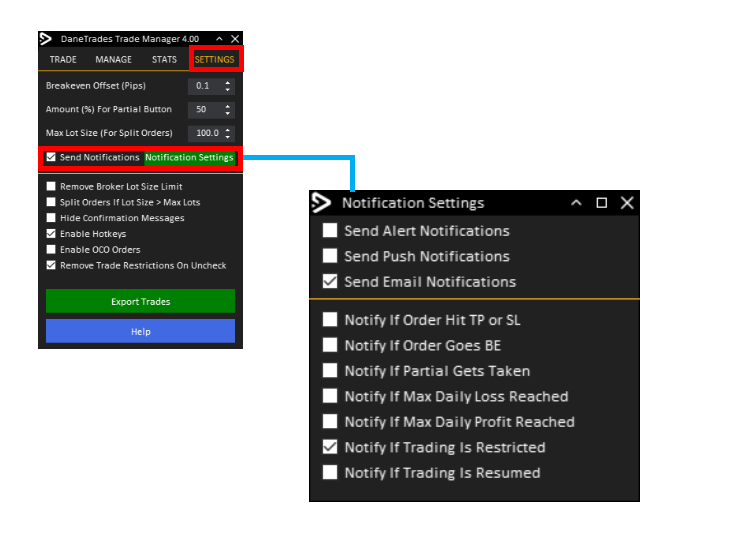
Task: Decrease Amount For Partial Button value
Action: click(x=228, y=113)
